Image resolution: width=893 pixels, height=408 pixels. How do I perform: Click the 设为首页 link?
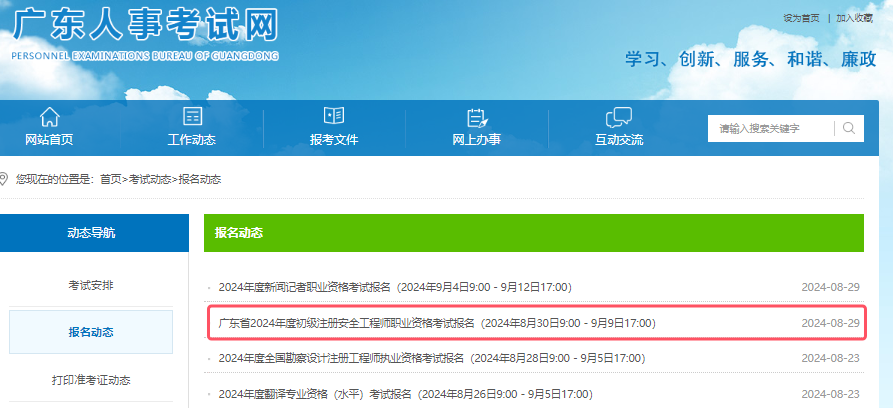(801, 18)
